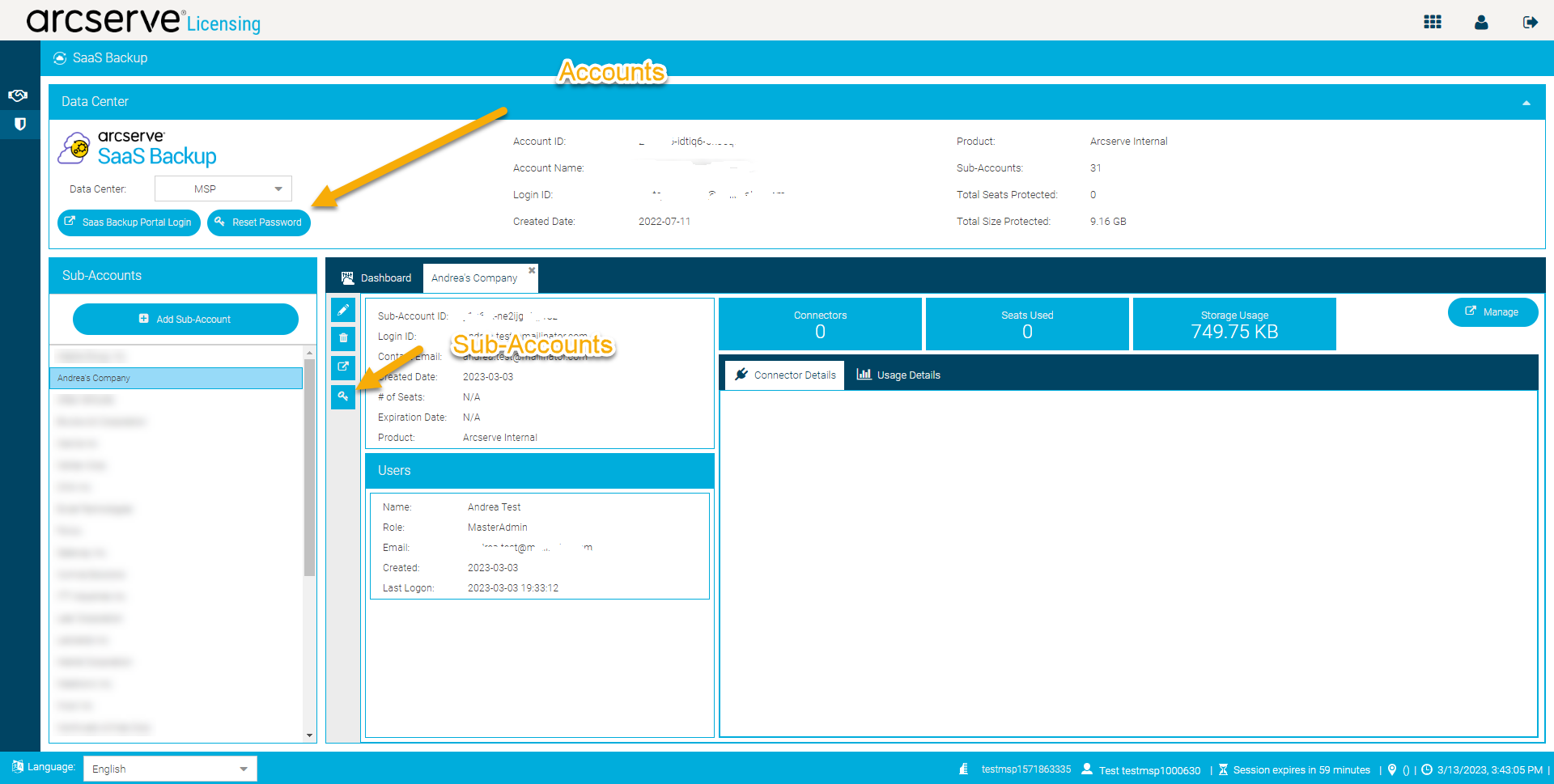
Task: Click the Manage button
Action: 1492,312
